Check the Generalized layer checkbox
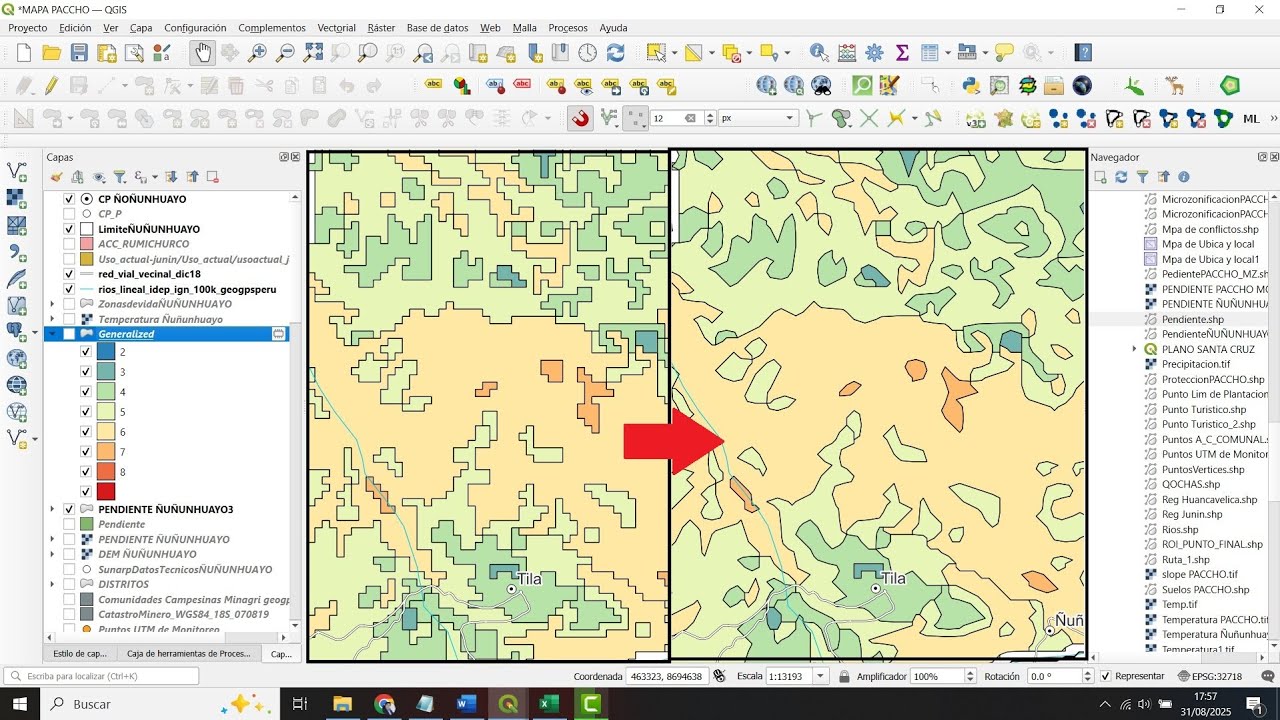1280x720 pixels. pos(69,334)
